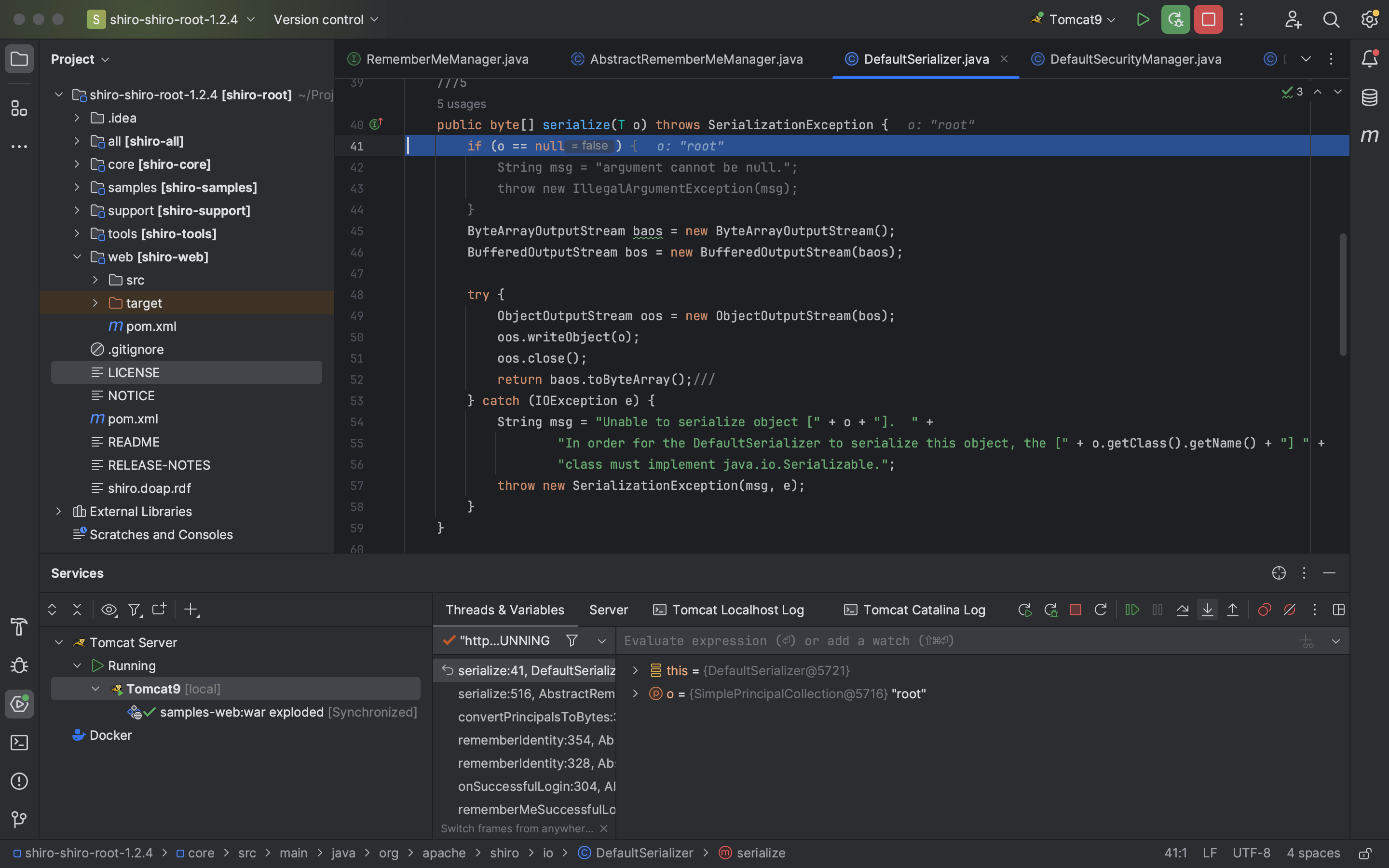The width and height of the screenshot is (1389, 868).
Task: Open the Git tool window
Action: point(19,819)
